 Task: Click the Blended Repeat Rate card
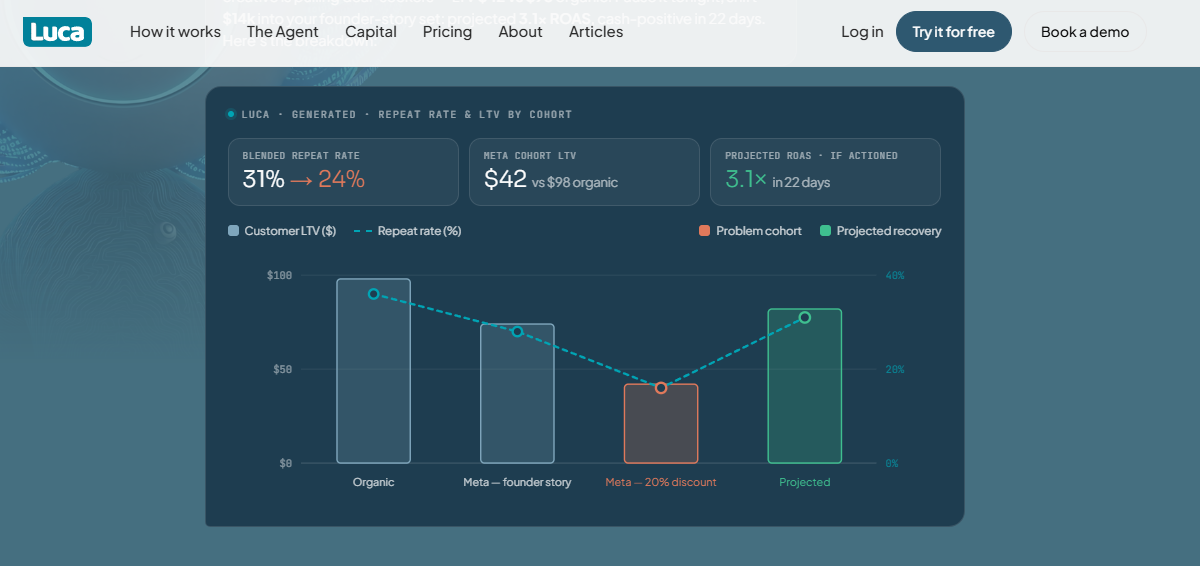coord(343,172)
